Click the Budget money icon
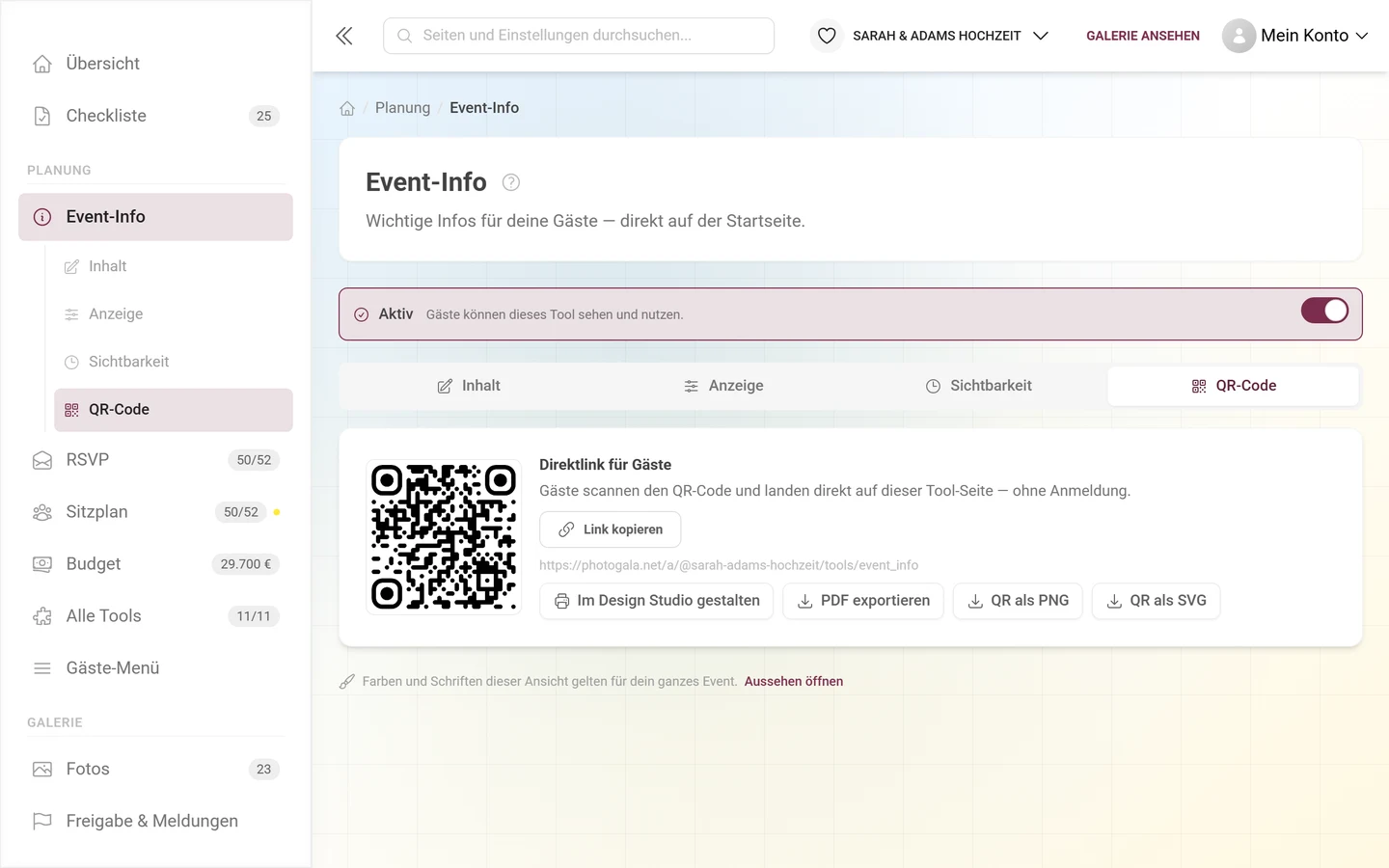 [x=42, y=564]
